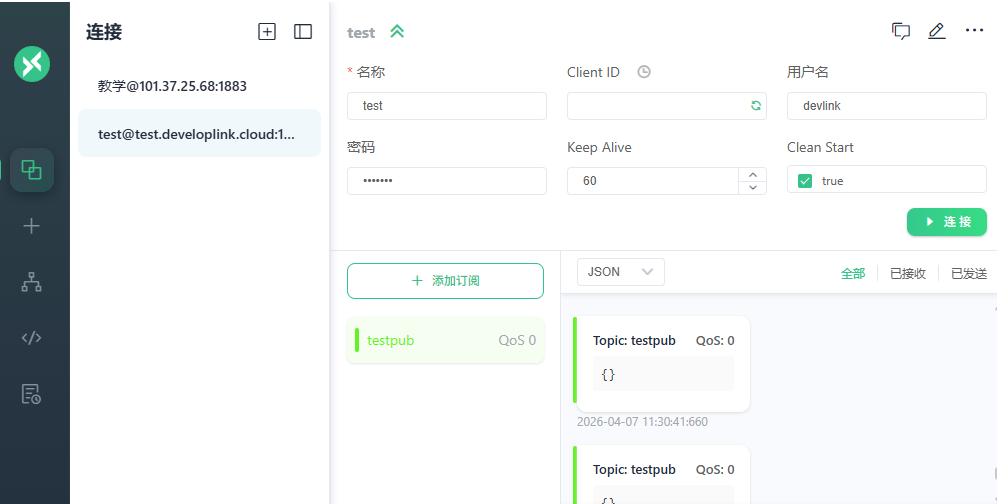Open the JSON format dropdown
Viewport: 997px width, 504px height.
[621, 272]
